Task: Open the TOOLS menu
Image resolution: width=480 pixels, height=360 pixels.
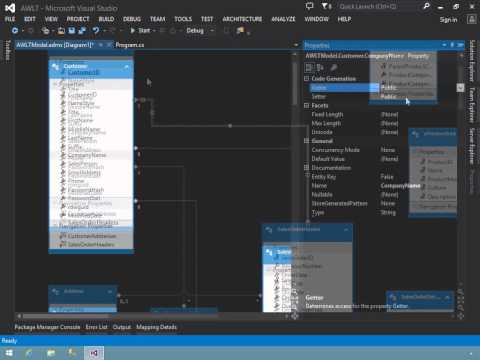Action: [183, 19]
